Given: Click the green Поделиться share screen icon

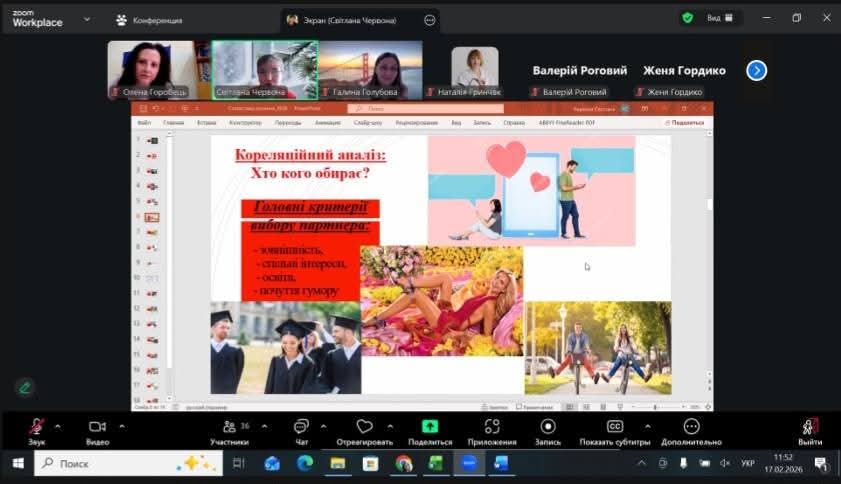Looking at the screenshot, I should point(430,427).
